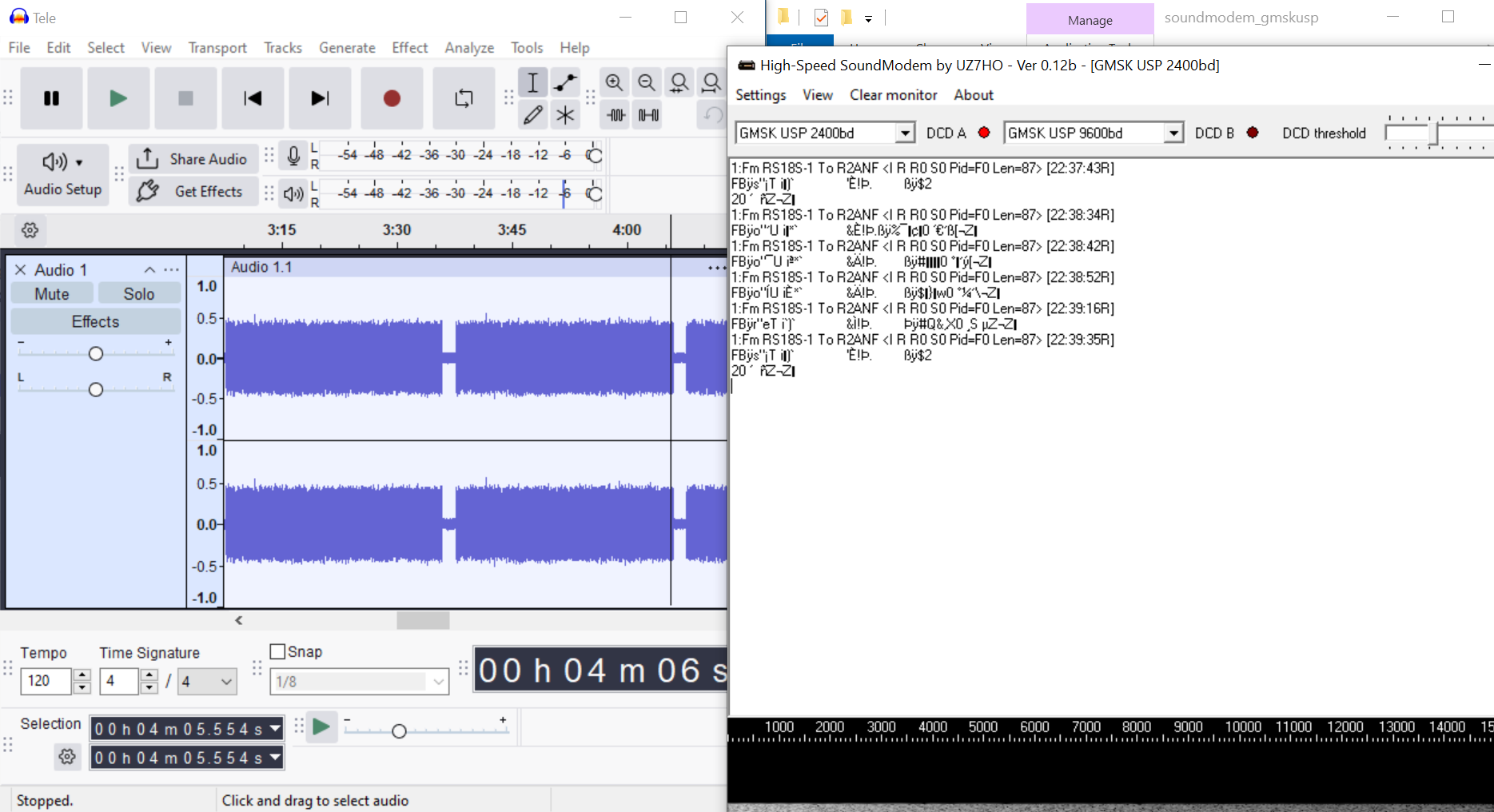Expand the snap interval 1/8 dropdown
This screenshot has height=812, width=1494.
438,682
